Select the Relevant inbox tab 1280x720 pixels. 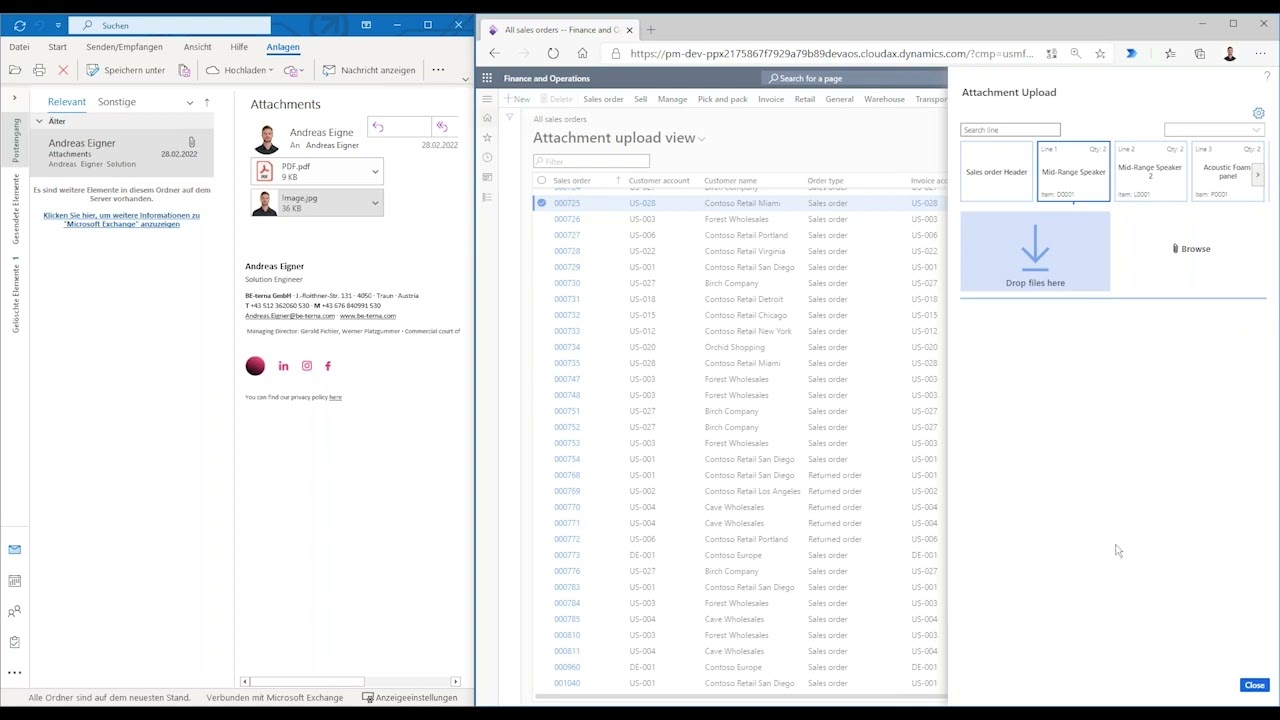[67, 102]
